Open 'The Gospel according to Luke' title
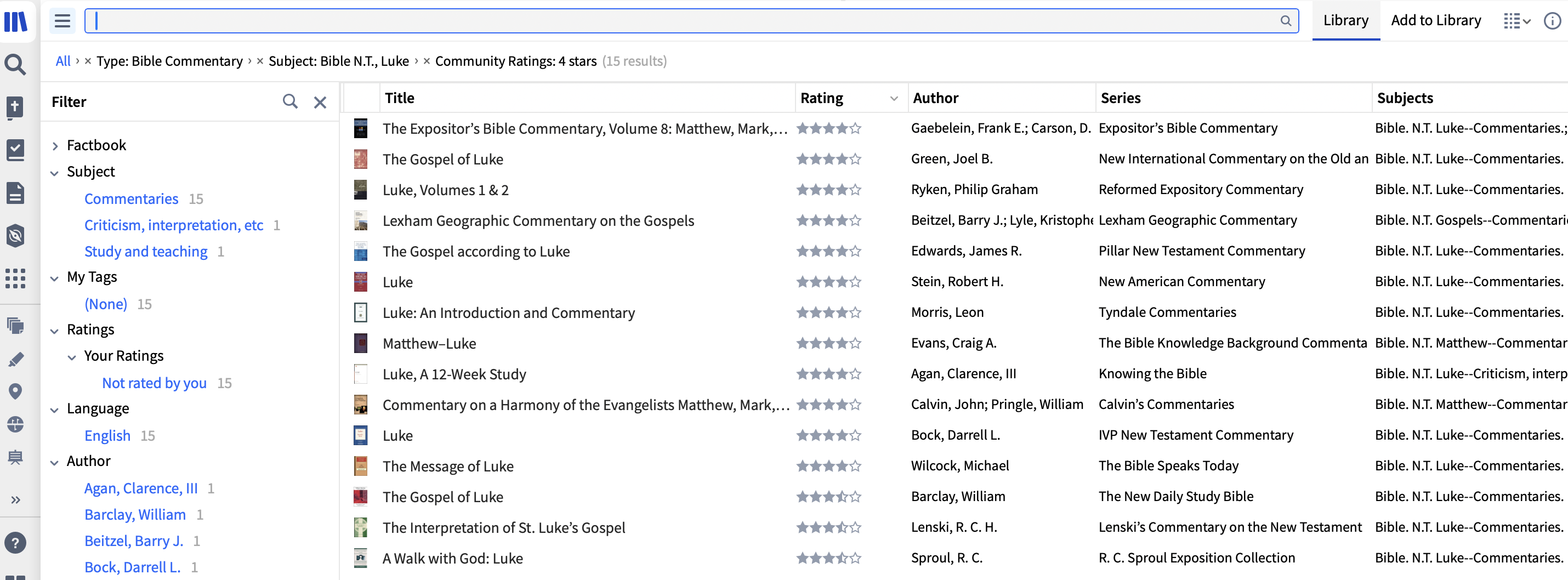This screenshot has width=1568, height=580. pyautogui.click(x=476, y=252)
